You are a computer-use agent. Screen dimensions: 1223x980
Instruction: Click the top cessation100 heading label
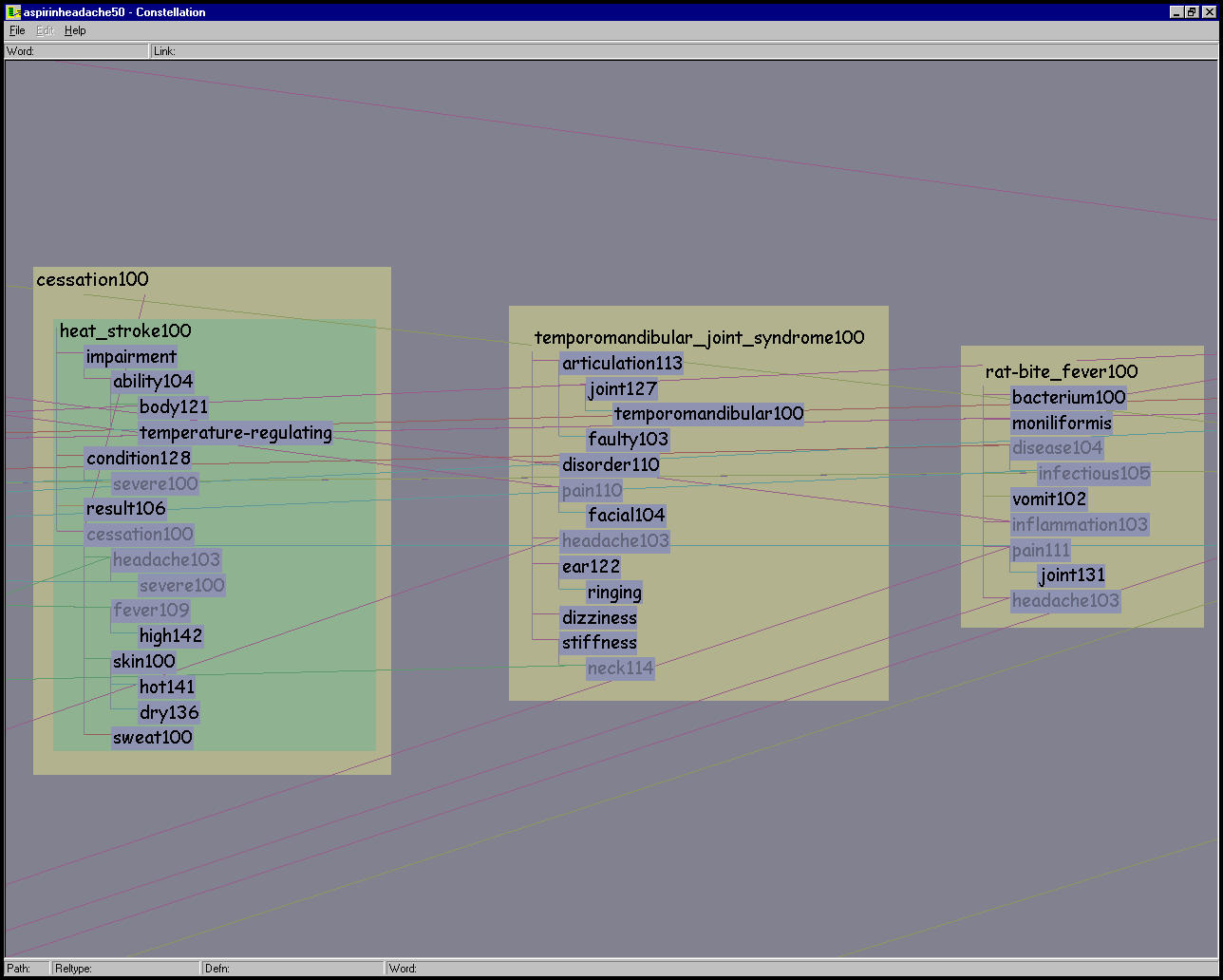tap(92, 279)
